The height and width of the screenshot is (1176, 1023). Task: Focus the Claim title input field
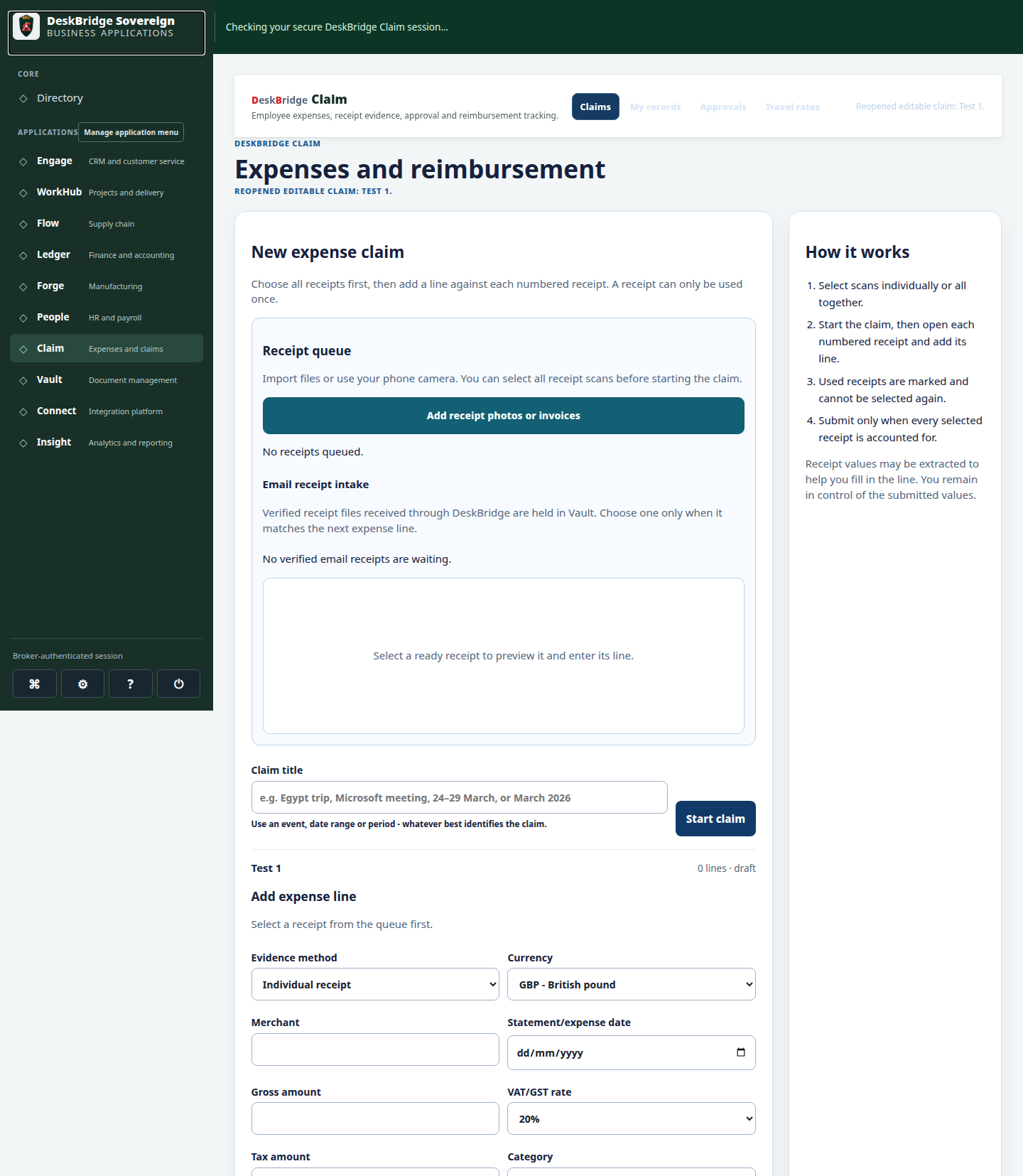pyautogui.click(x=459, y=797)
